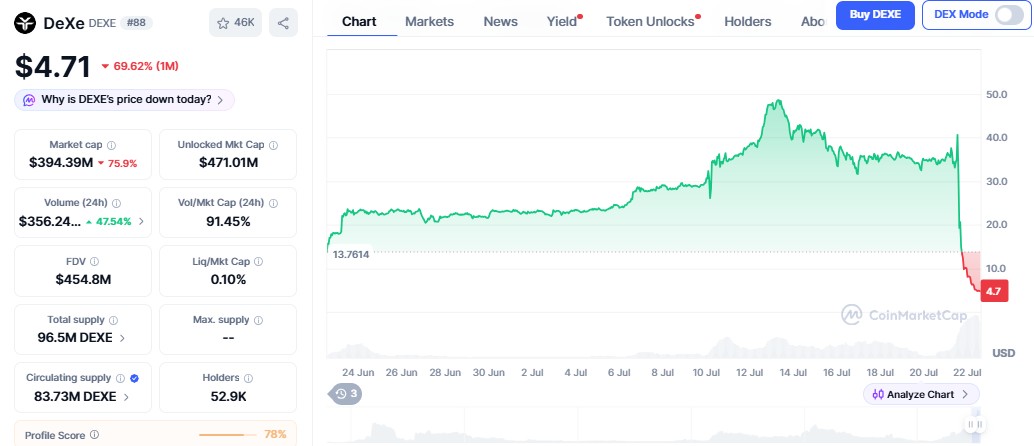The image size is (1034, 446).
Task: Expand Total supply 96.5M DEXE chevron
Action: (122, 338)
